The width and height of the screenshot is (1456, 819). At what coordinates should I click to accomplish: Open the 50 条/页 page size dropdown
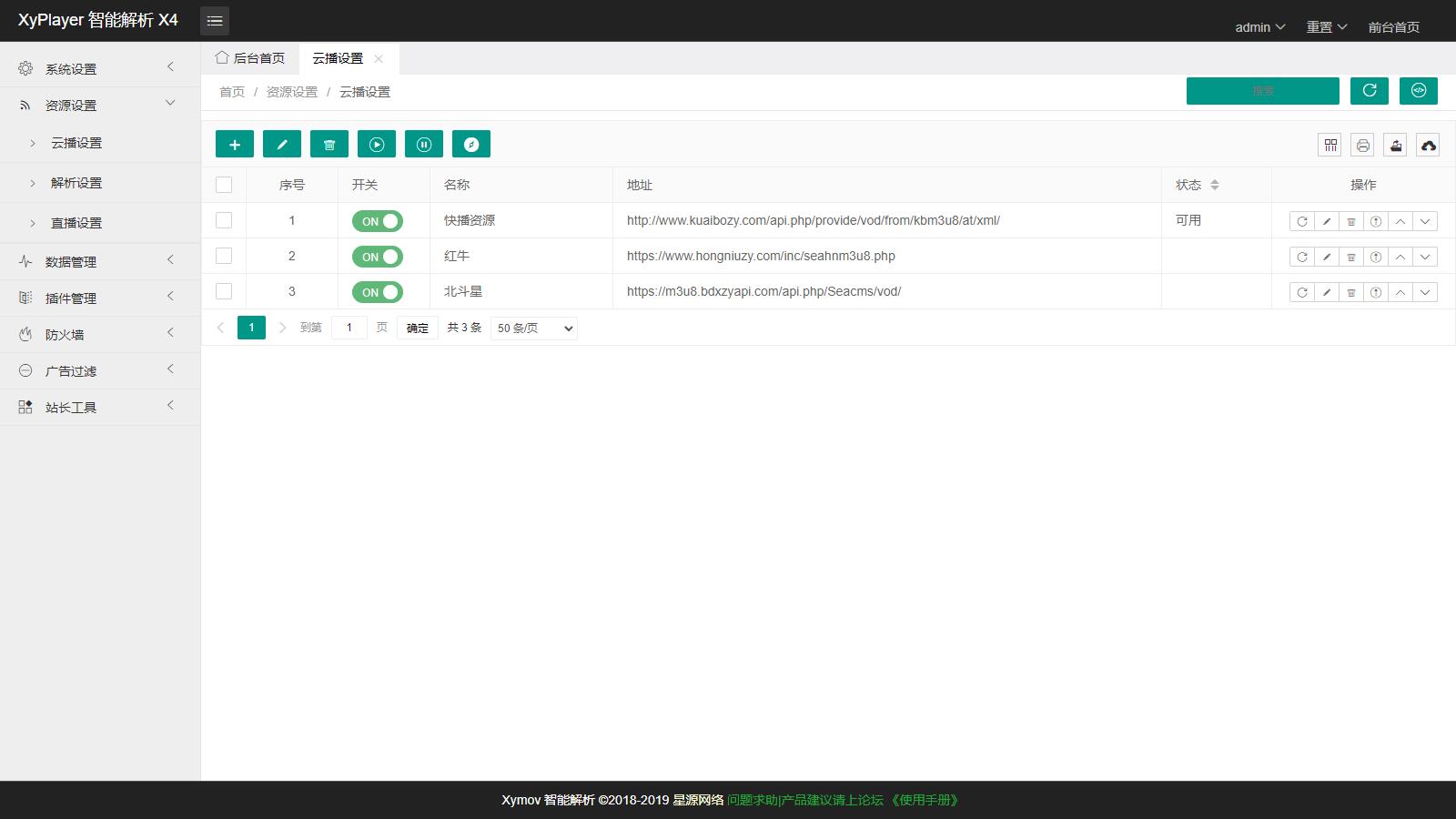pyautogui.click(x=534, y=329)
